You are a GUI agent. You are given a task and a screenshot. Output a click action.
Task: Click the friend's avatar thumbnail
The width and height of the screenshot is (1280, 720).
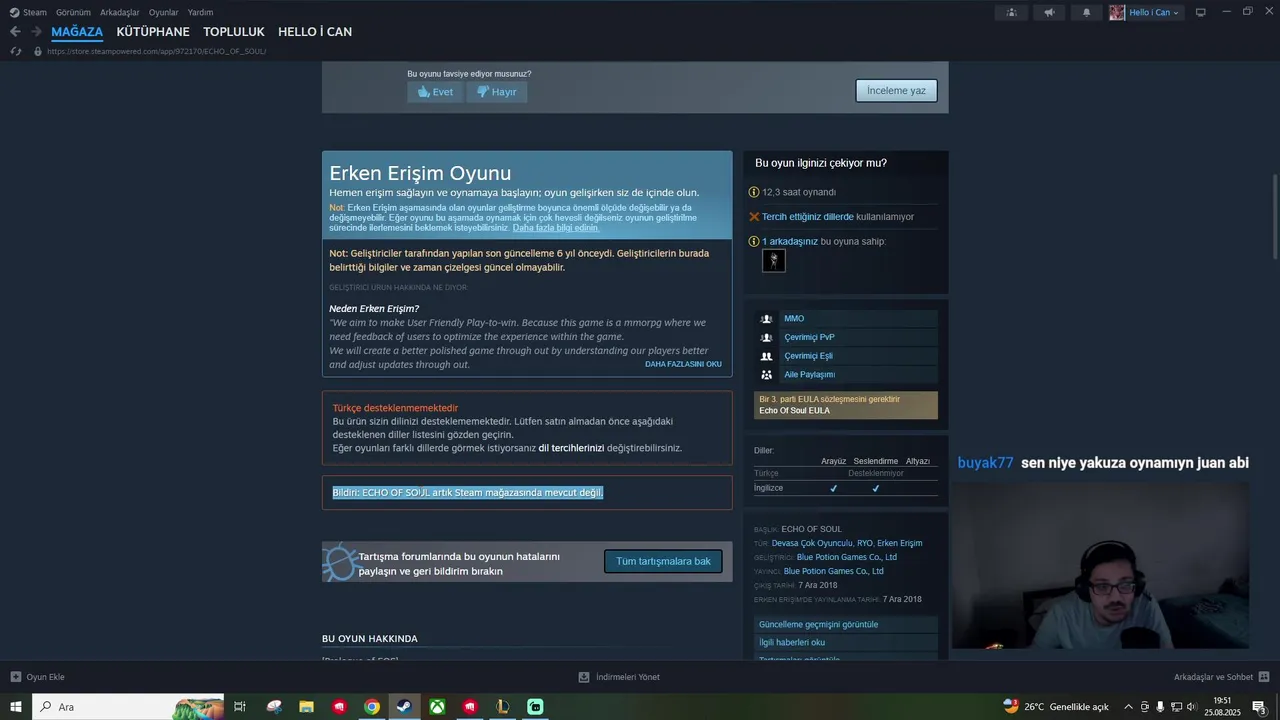(x=774, y=260)
